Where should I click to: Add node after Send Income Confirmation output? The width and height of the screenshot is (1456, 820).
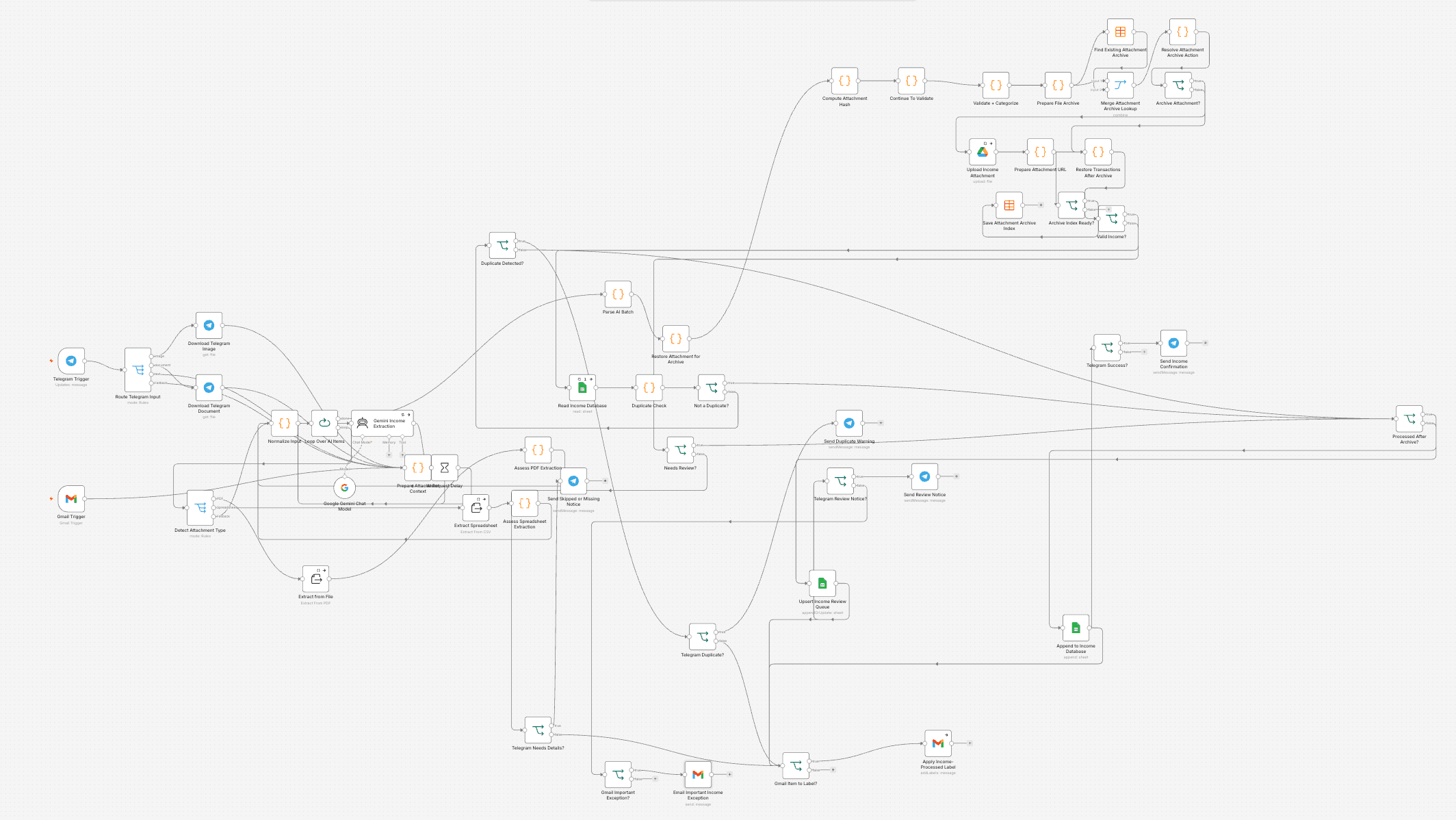pyautogui.click(x=1206, y=343)
